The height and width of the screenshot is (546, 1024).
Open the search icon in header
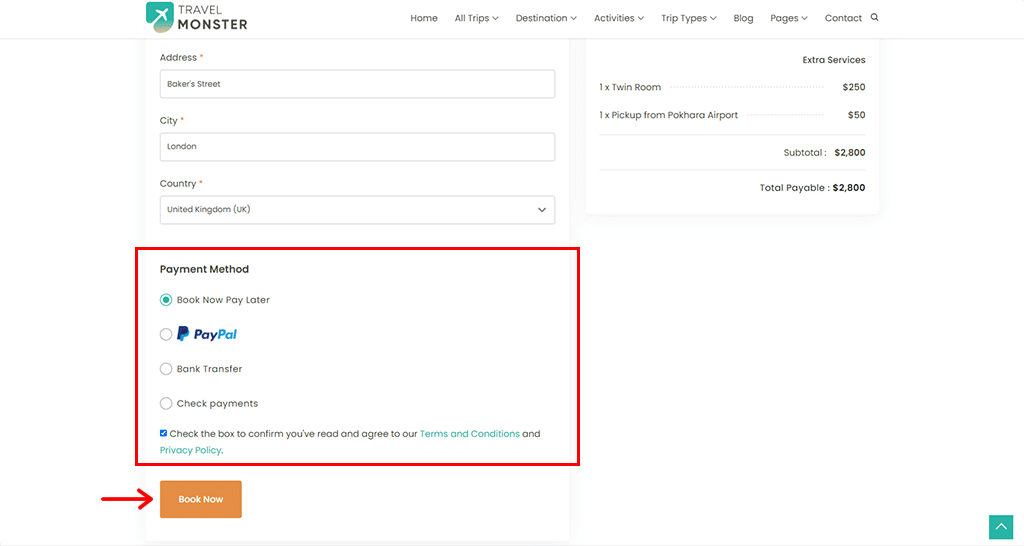(x=874, y=18)
